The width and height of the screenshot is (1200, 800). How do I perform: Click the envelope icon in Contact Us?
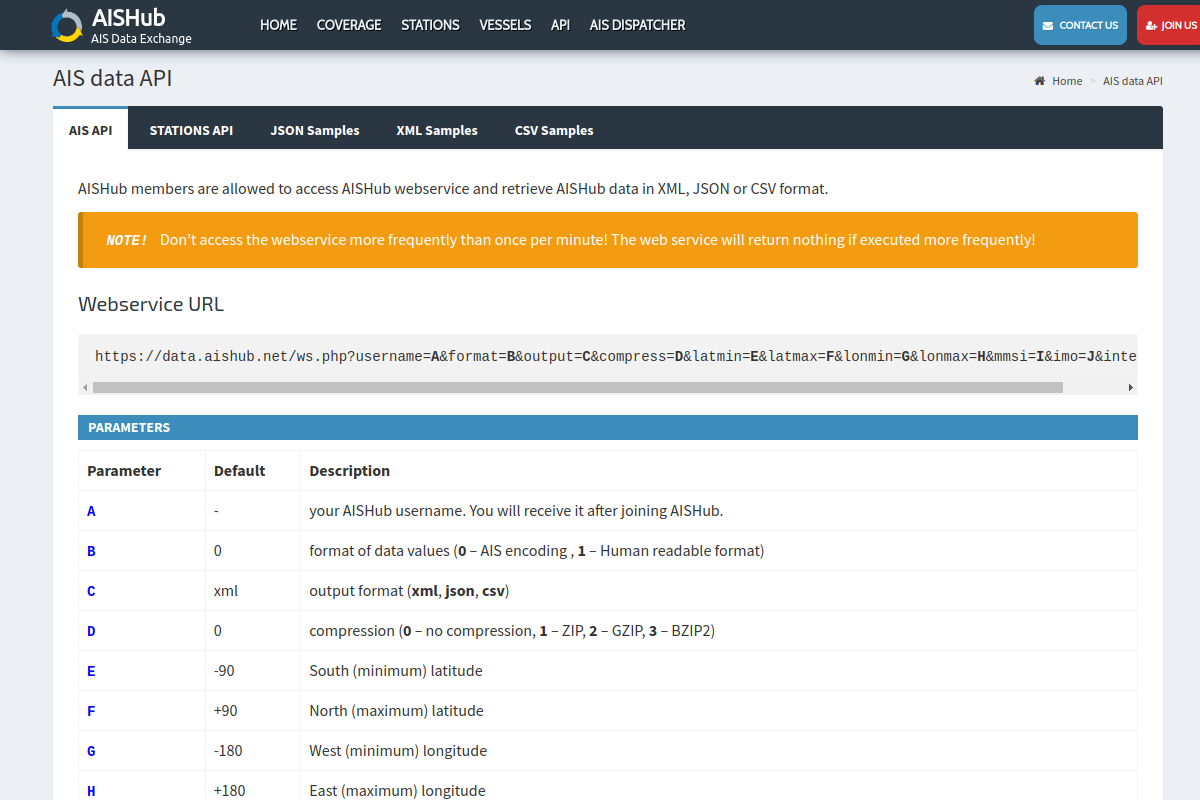point(1047,25)
